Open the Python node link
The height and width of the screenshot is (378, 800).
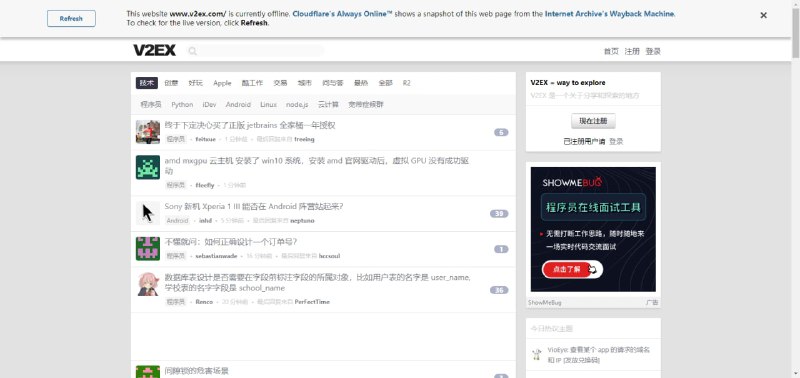(182, 105)
